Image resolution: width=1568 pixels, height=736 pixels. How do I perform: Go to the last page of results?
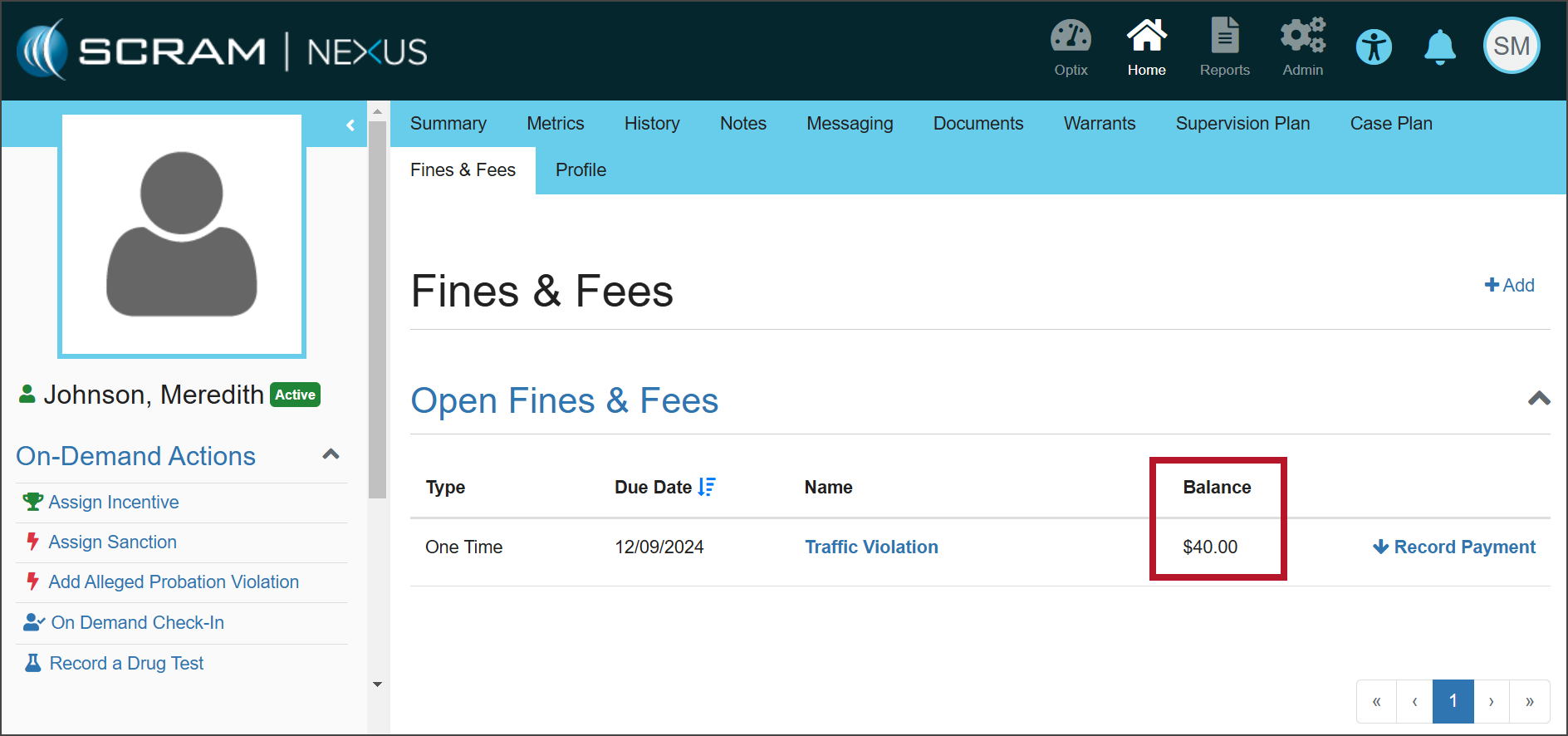tap(1529, 702)
